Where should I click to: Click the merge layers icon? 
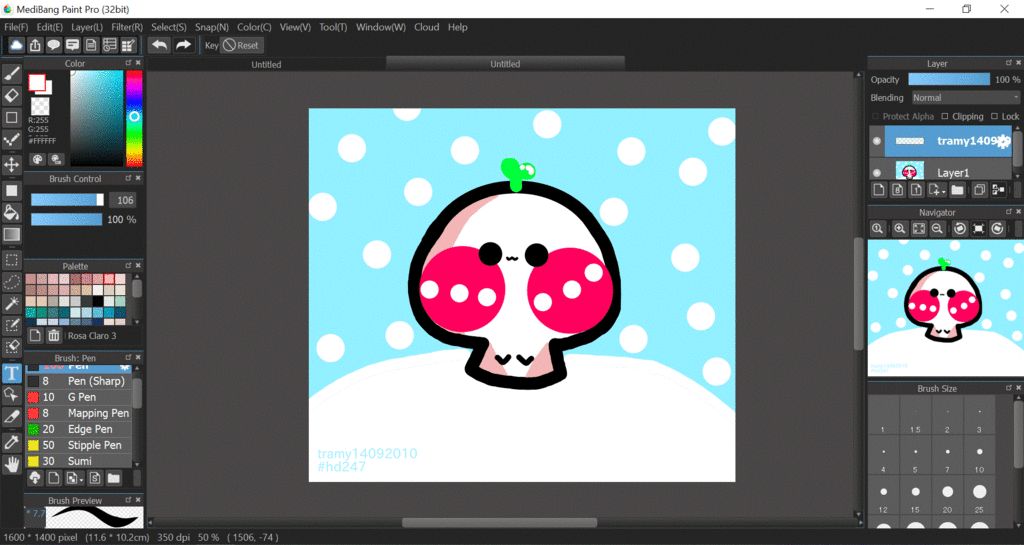[x=999, y=190]
